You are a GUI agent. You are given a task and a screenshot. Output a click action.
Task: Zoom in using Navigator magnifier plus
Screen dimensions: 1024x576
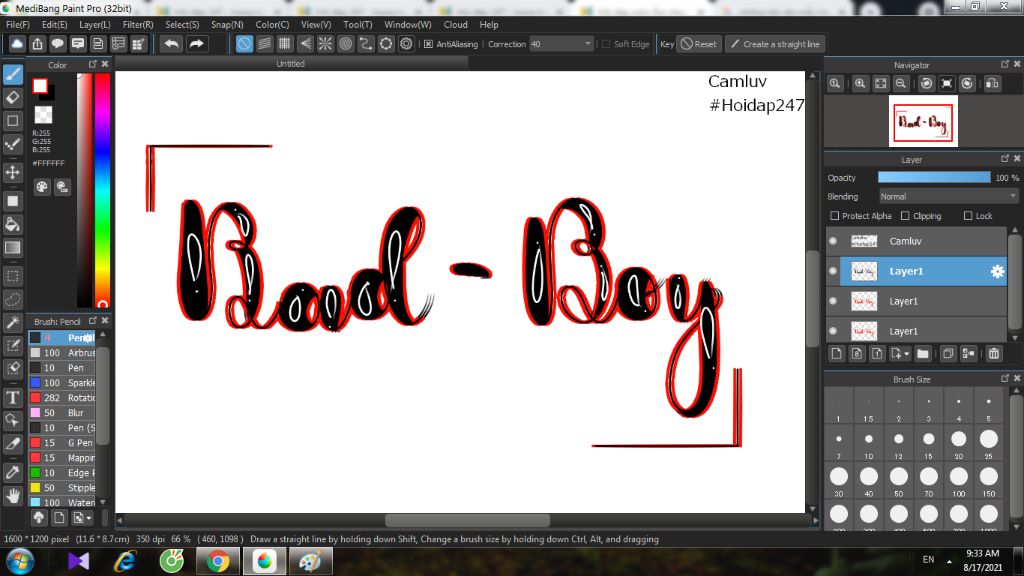860,84
